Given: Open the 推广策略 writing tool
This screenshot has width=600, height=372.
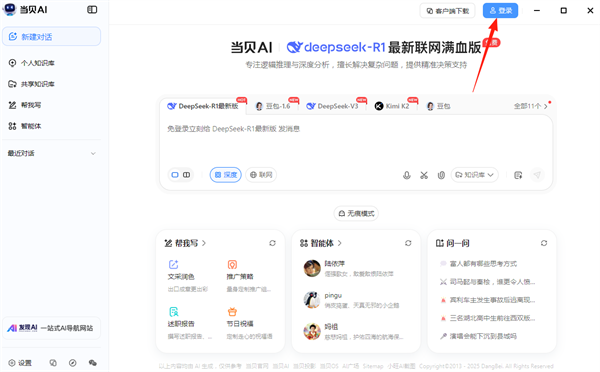Looking at the screenshot, I should coord(249,277).
